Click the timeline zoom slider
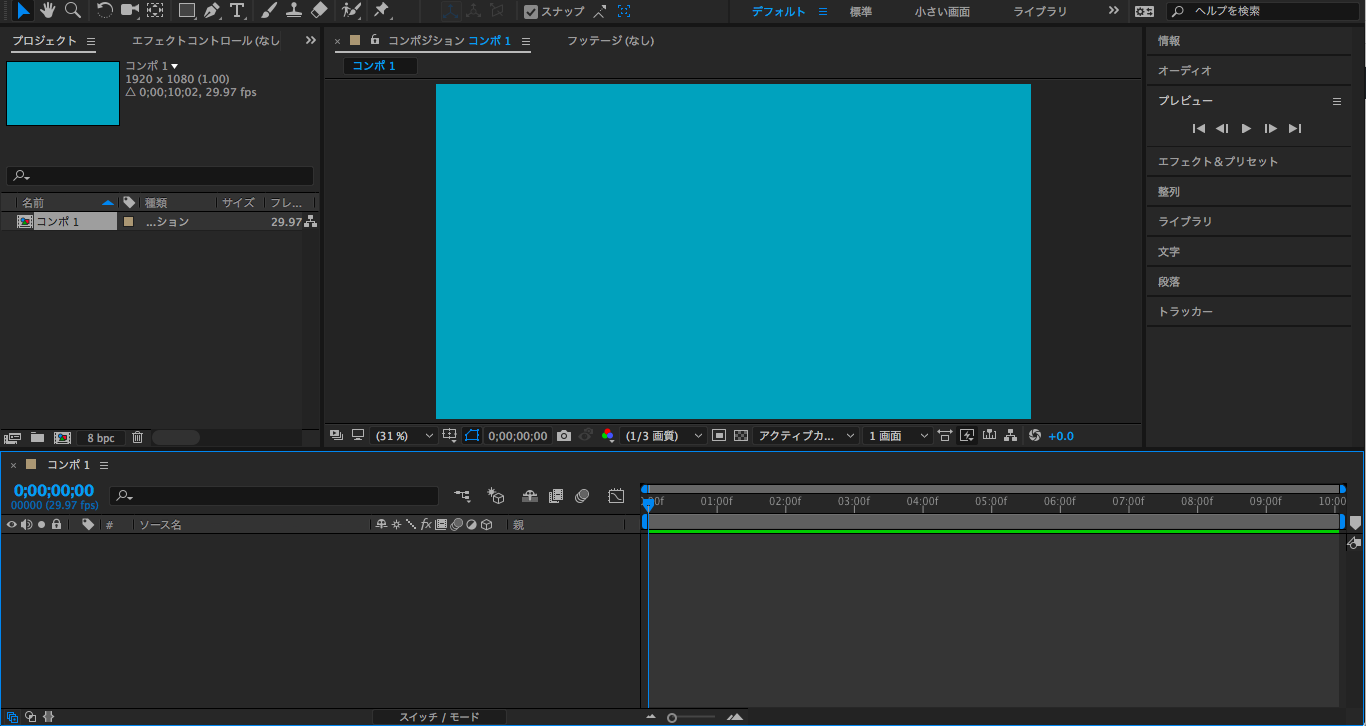 click(x=672, y=717)
